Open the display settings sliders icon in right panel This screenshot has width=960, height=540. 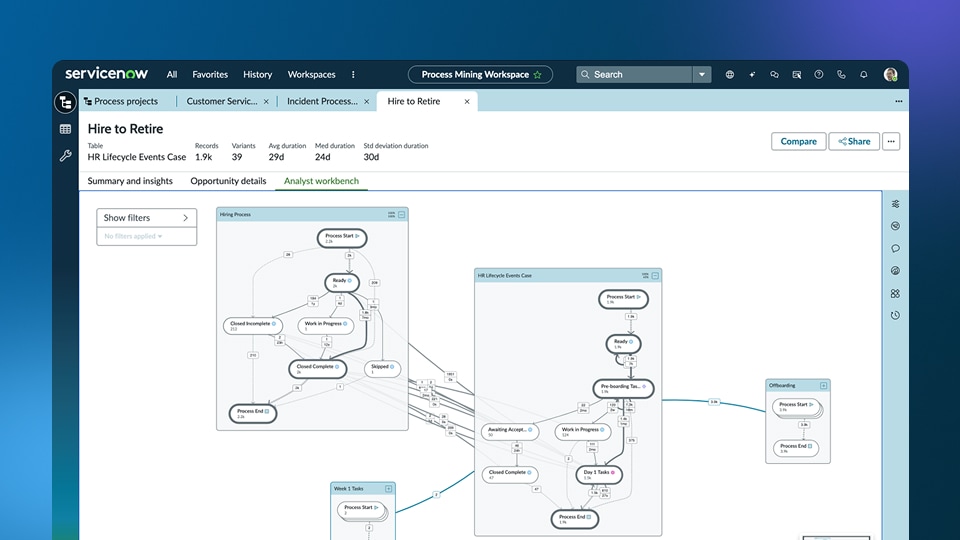point(895,204)
